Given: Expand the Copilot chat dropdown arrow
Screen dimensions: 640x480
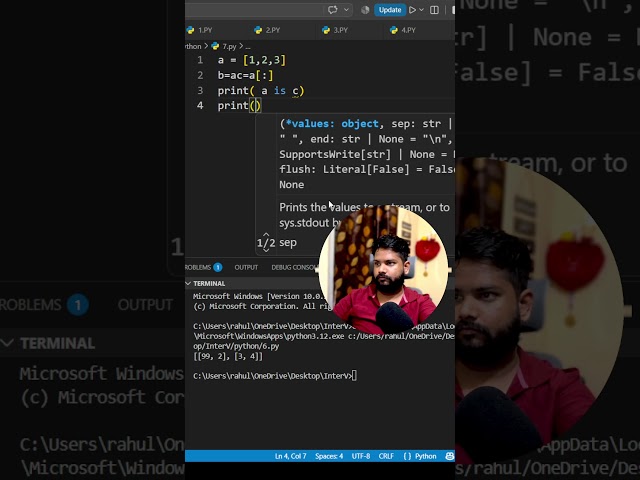Looking at the screenshot, I should click(x=347, y=10).
